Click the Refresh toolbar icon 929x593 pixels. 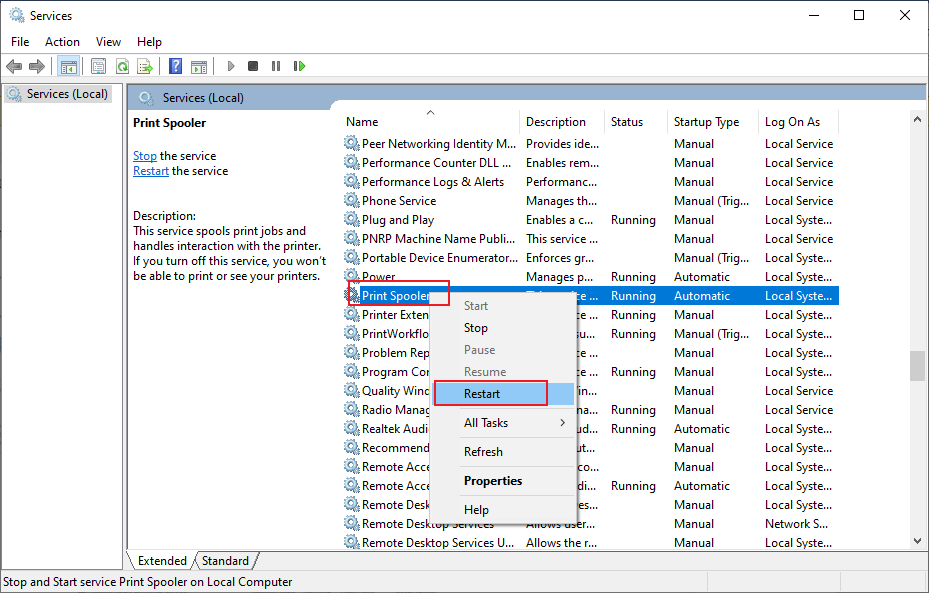pyautogui.click(x=122, y=66)
